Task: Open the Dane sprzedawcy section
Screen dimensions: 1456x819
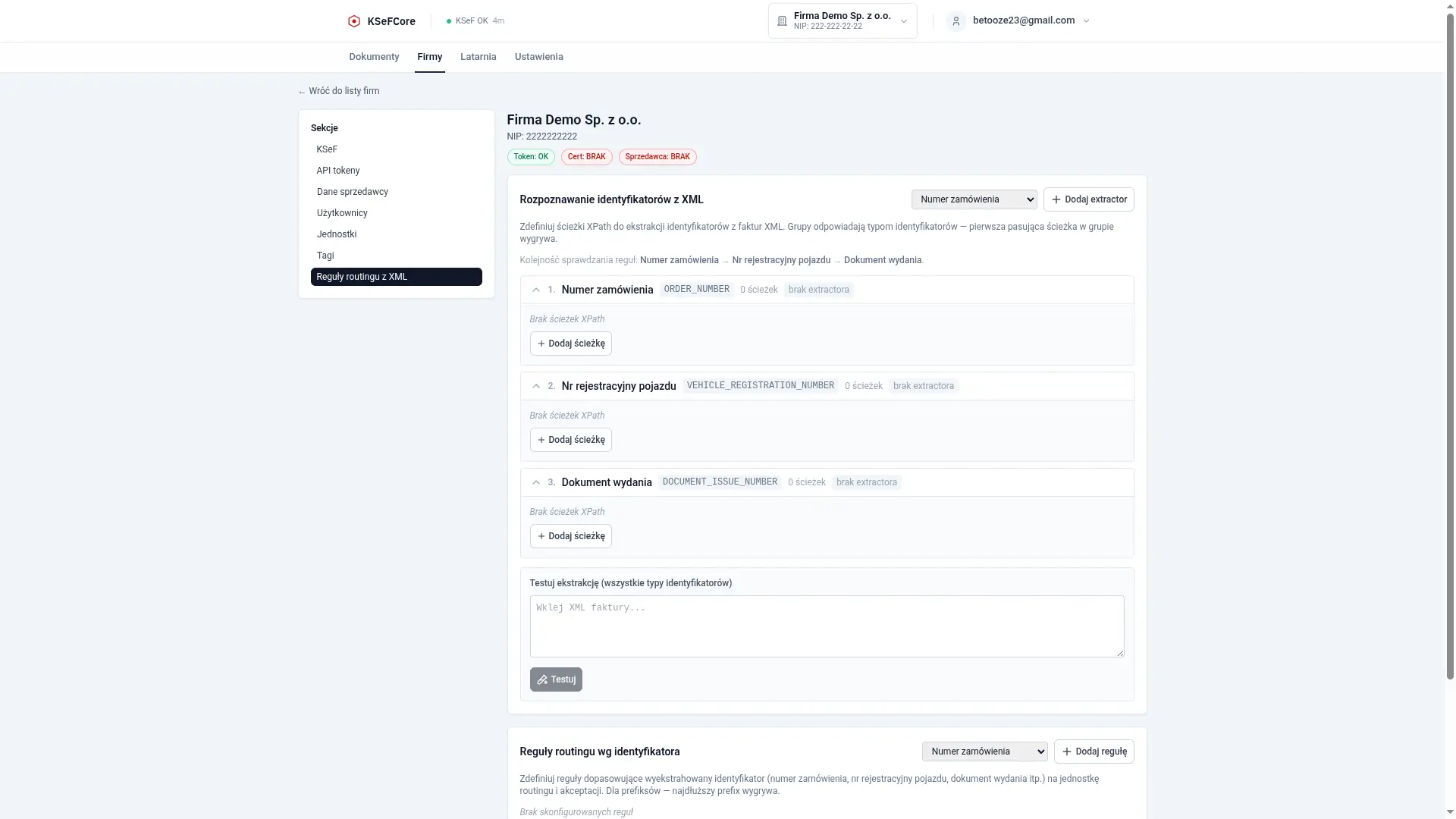Action: click(396, 192)
